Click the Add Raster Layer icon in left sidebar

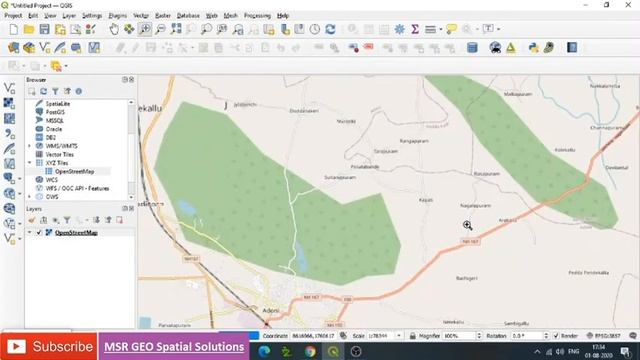point(9,103)
